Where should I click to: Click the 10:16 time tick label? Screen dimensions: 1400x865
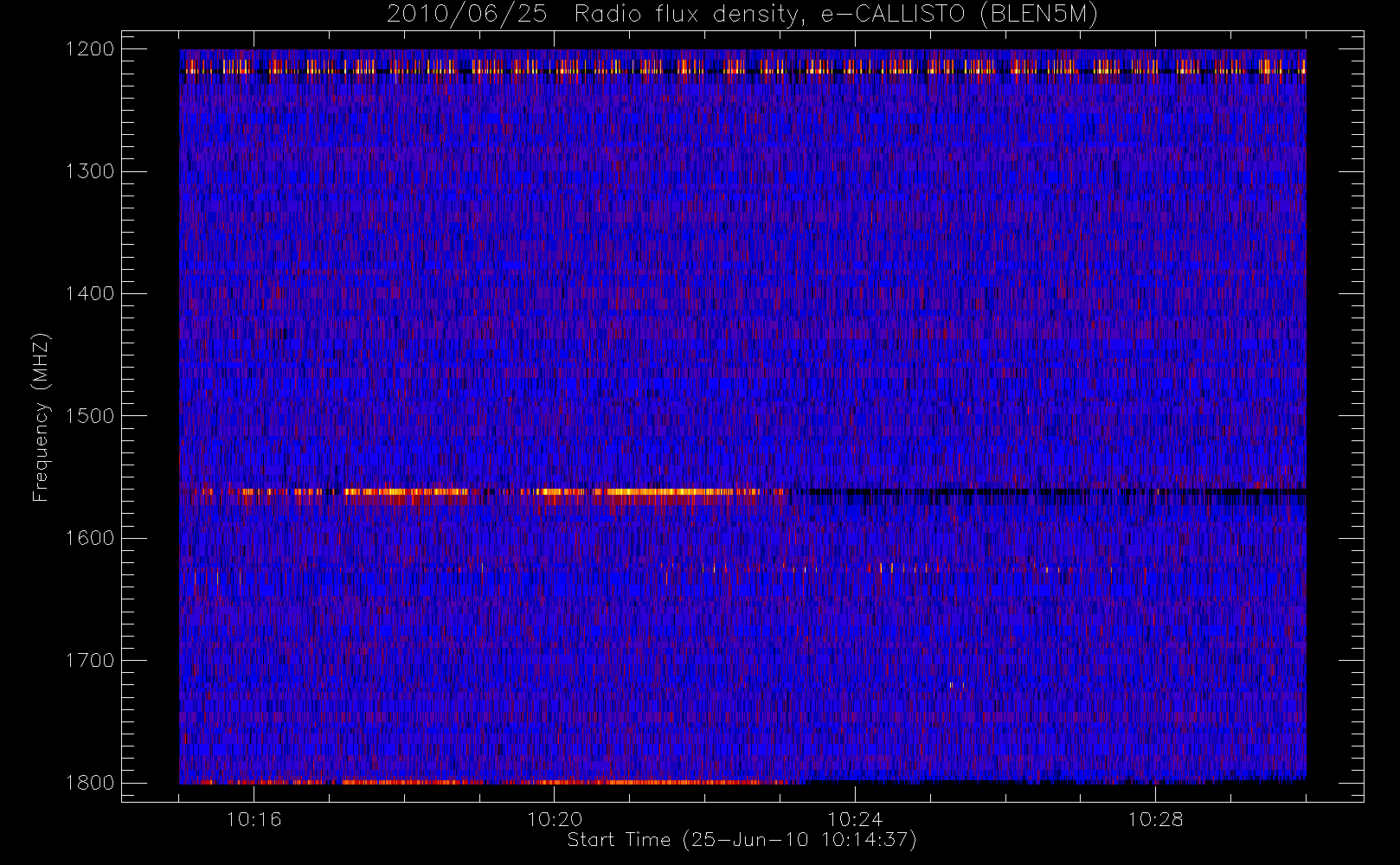click(254, 819)
